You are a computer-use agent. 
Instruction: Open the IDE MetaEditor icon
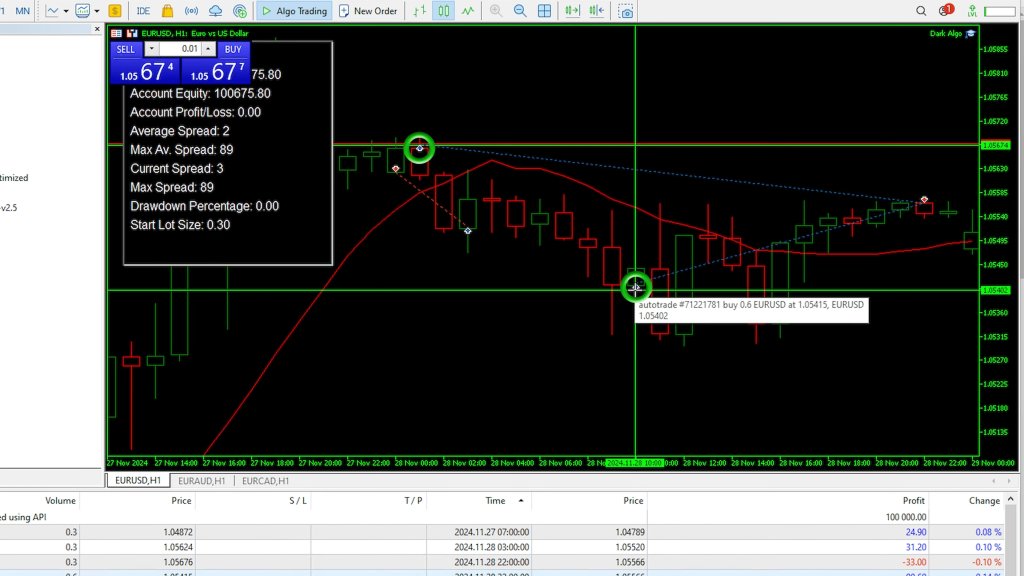point(143,11)
